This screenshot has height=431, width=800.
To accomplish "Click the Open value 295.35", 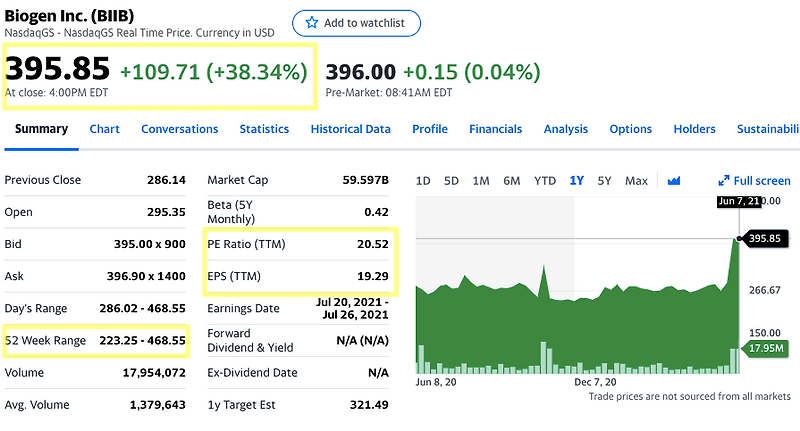I will [166, 212].
